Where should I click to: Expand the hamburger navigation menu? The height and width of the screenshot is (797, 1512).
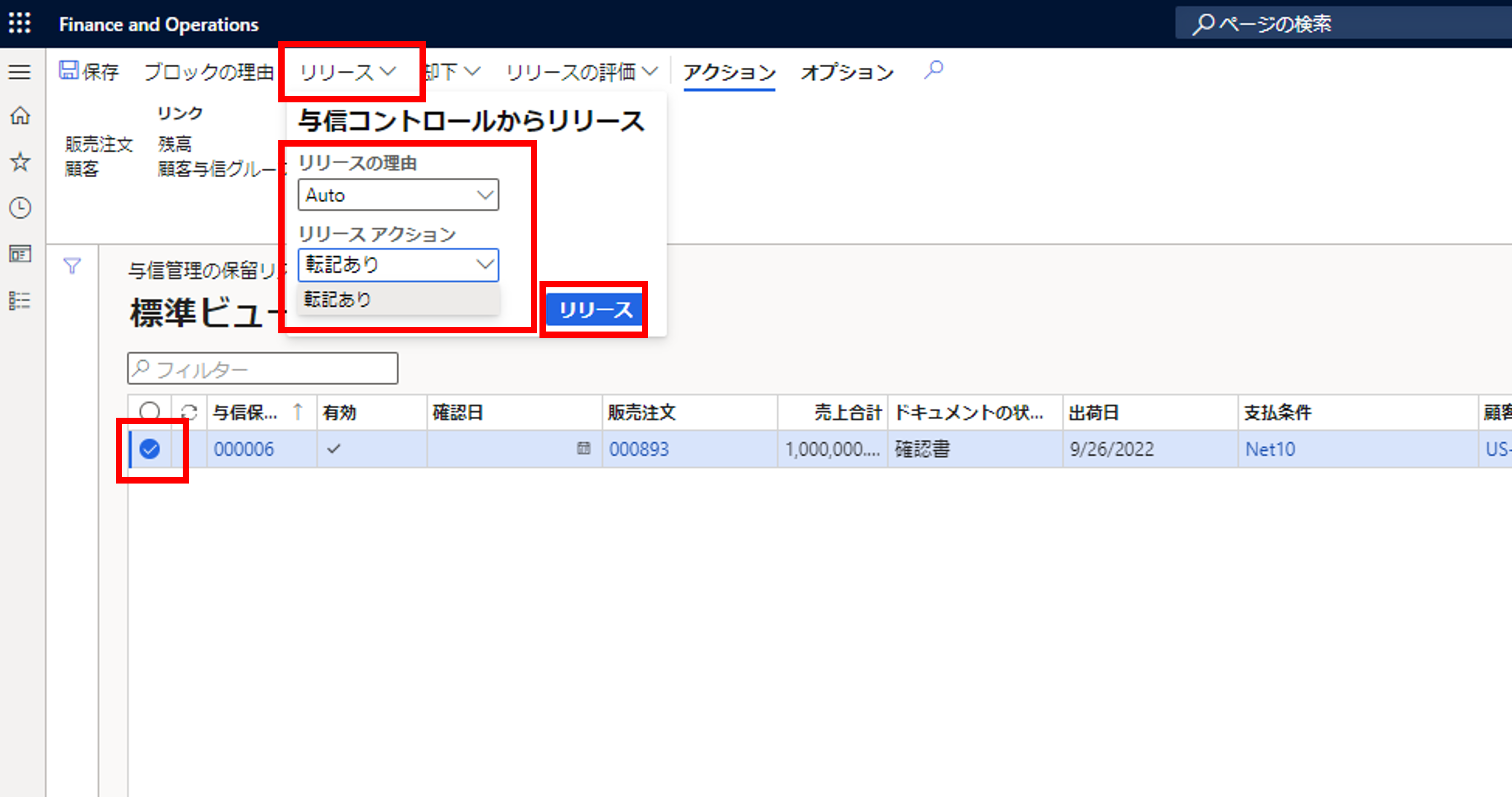click(20, 72)
